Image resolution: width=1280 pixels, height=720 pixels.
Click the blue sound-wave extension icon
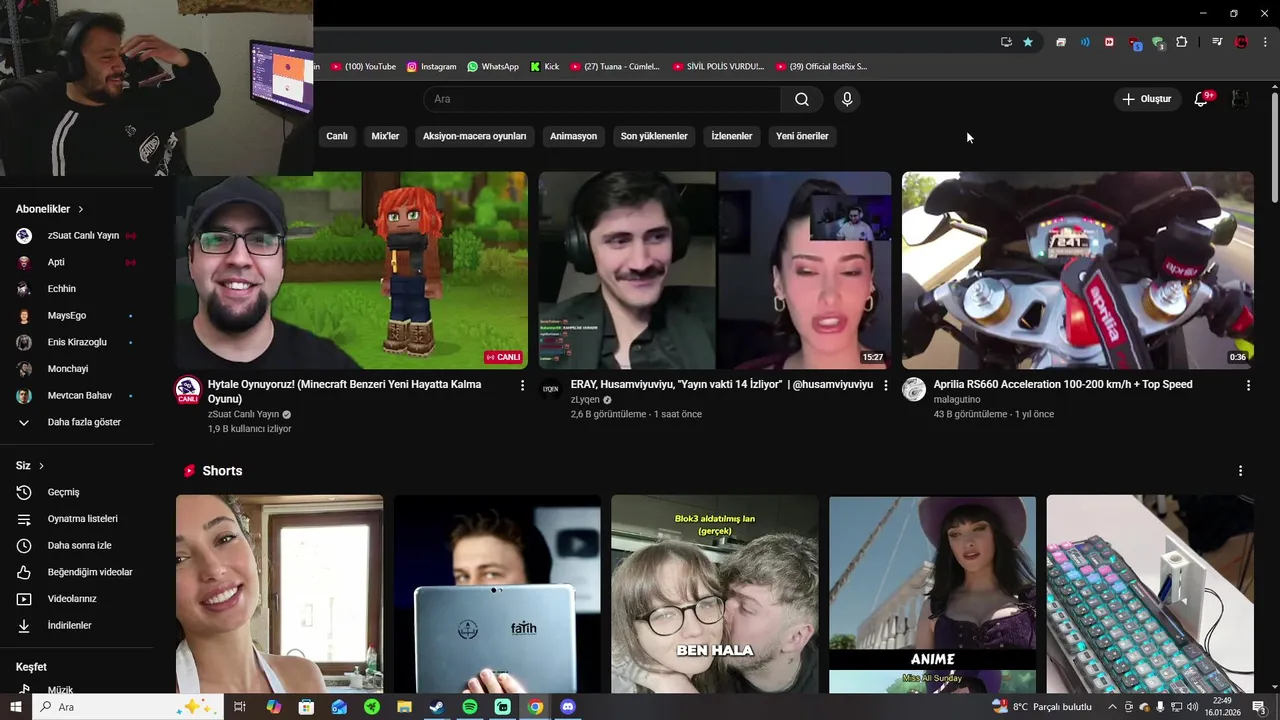1085,42
